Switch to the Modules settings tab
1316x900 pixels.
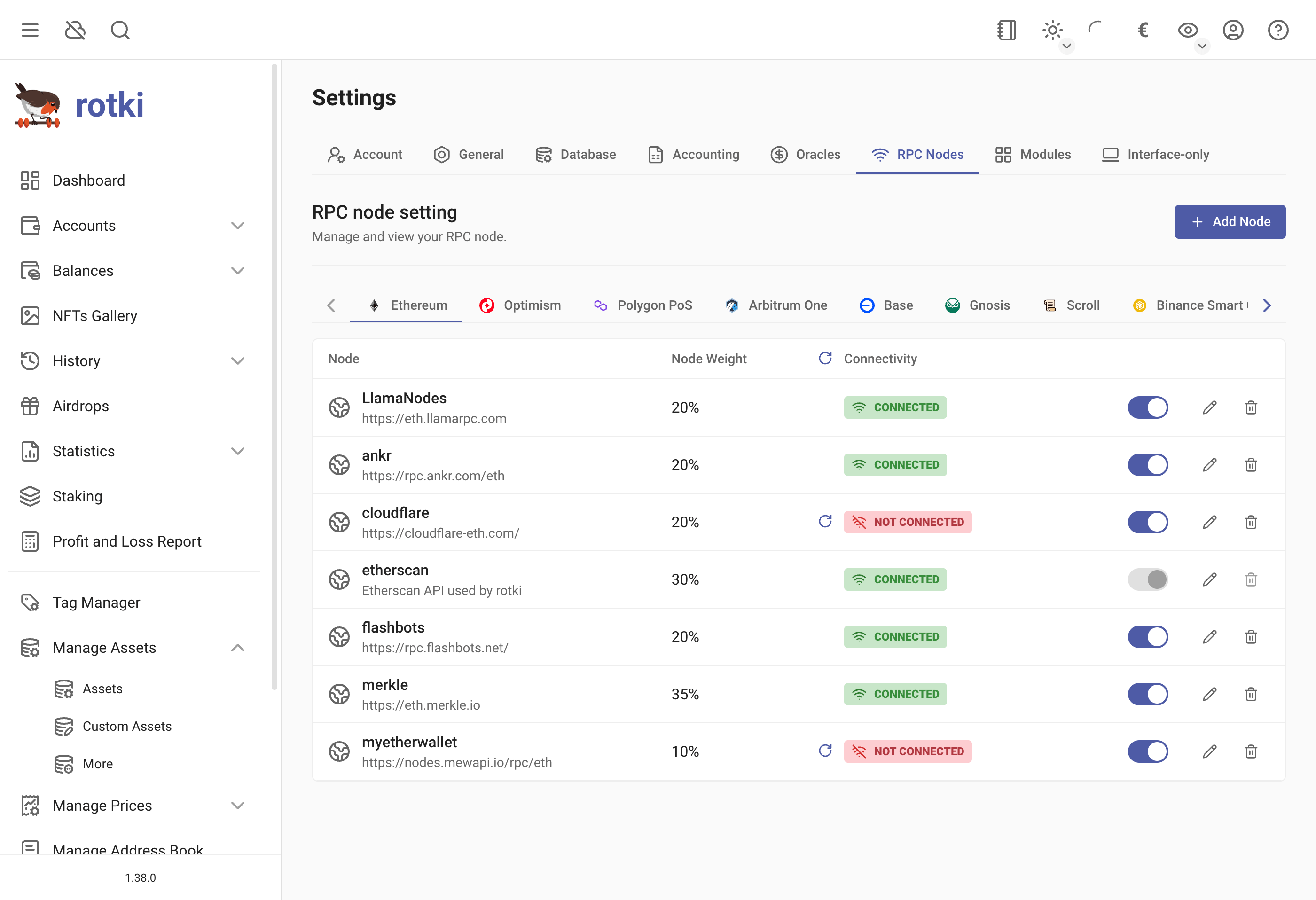1033,155
